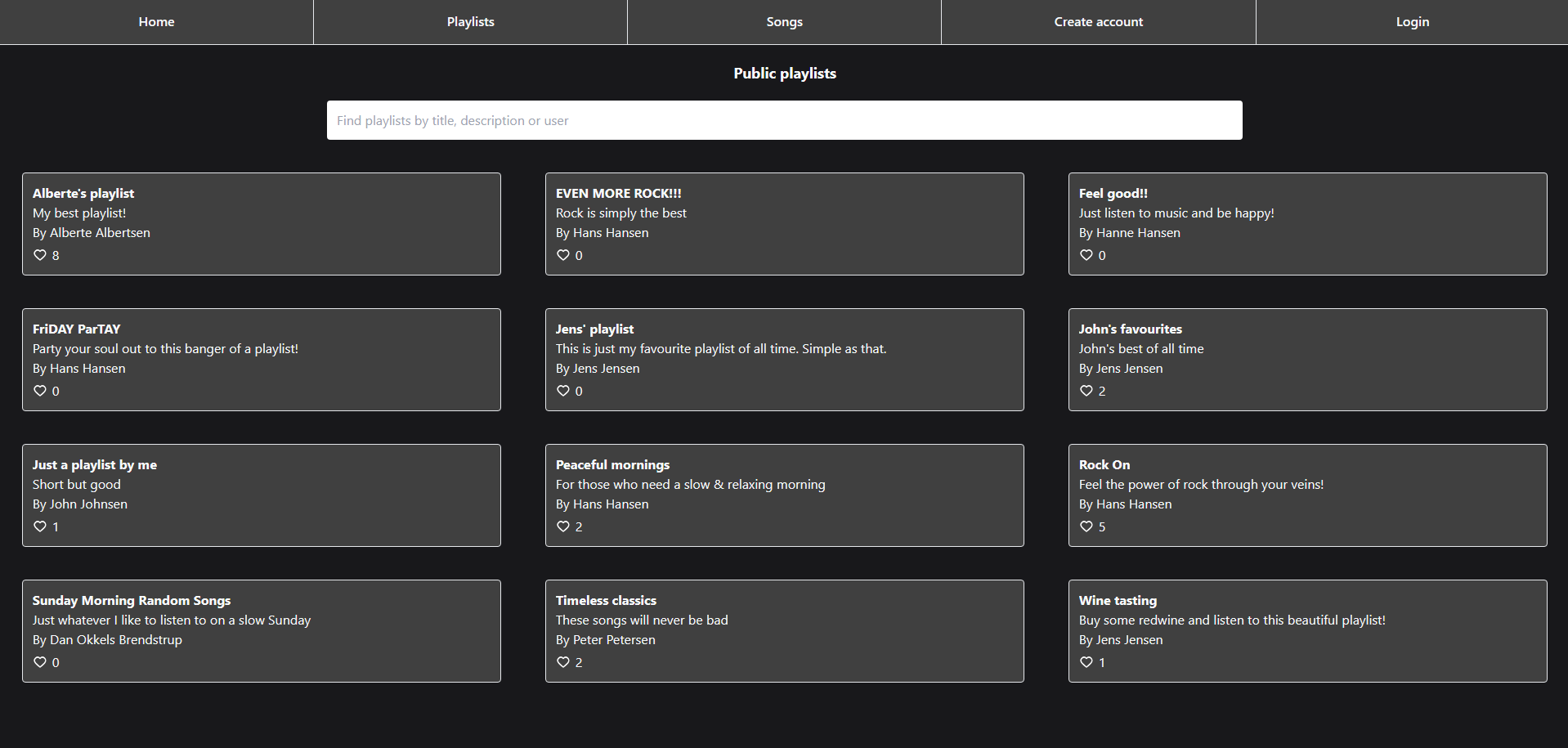Heart the Peaceful mornings playlist
The image size is (1568, 748).
562,526
